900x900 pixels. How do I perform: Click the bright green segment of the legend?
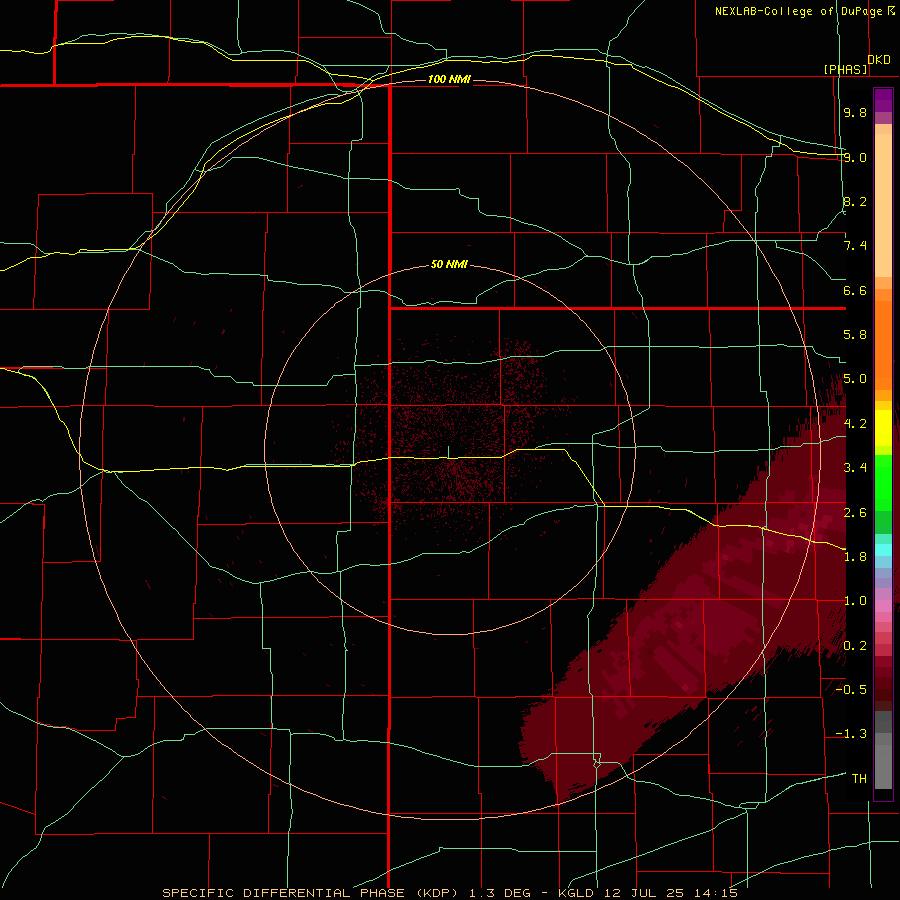click(883, 483)
